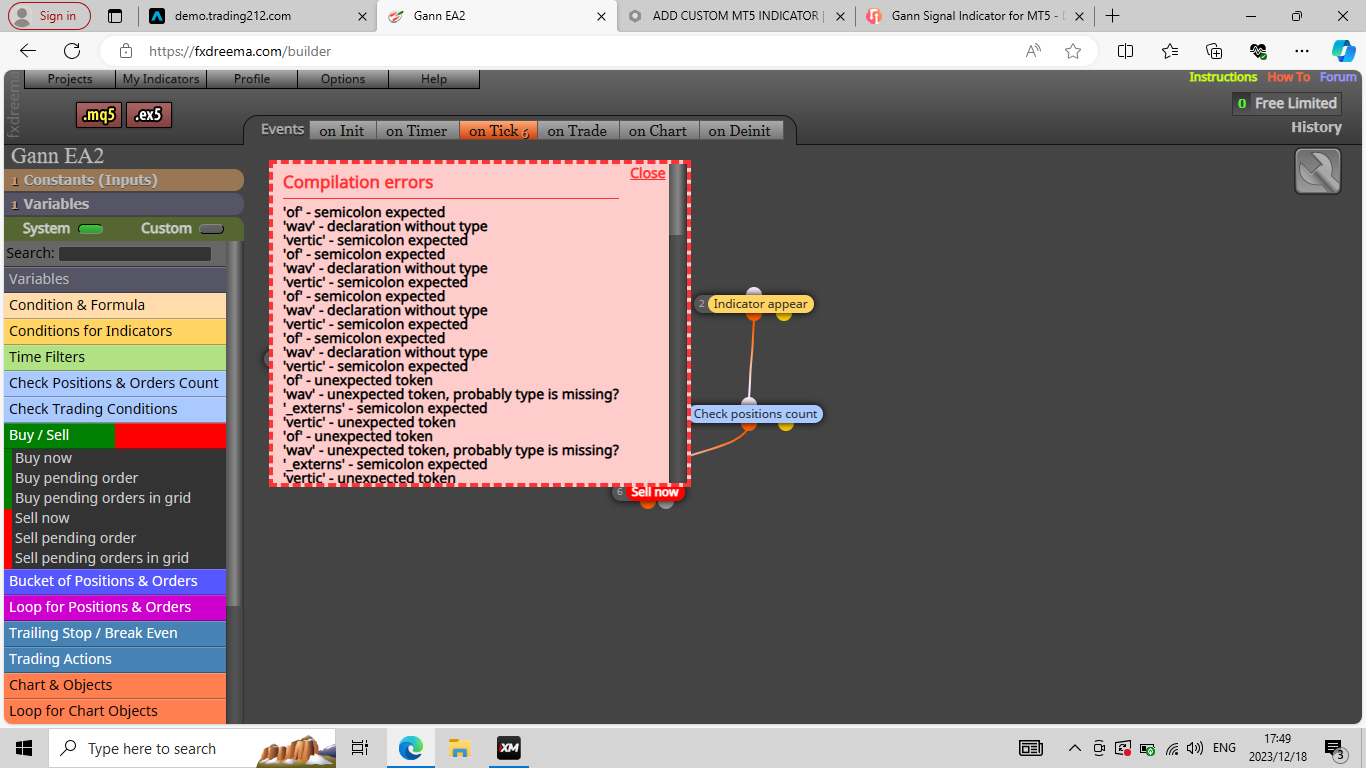Open Windows Start menu

click(x=24, y=748)
